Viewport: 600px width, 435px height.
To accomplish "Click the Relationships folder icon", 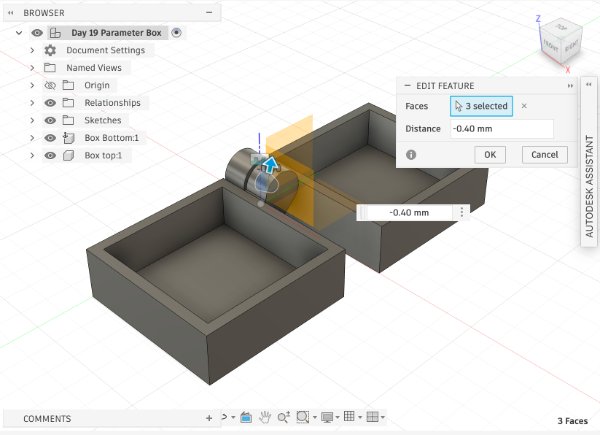I will tap(68, 103).
